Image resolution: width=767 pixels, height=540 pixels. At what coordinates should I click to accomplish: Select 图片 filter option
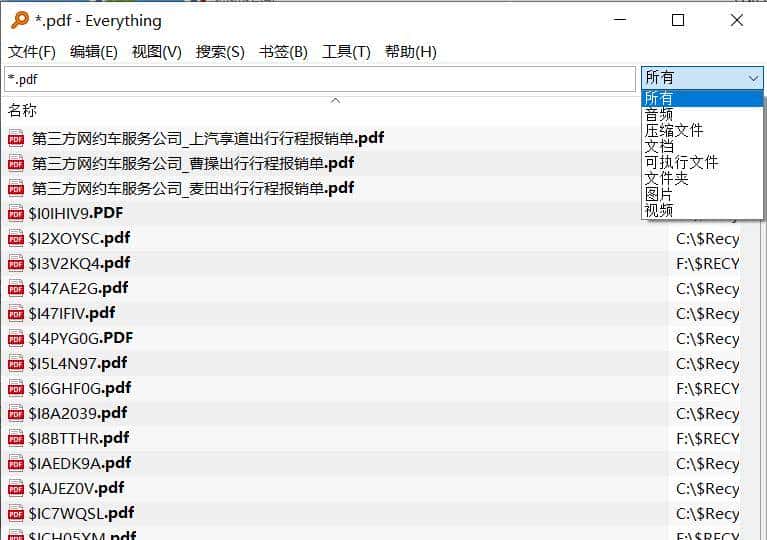tap(702, 194)
